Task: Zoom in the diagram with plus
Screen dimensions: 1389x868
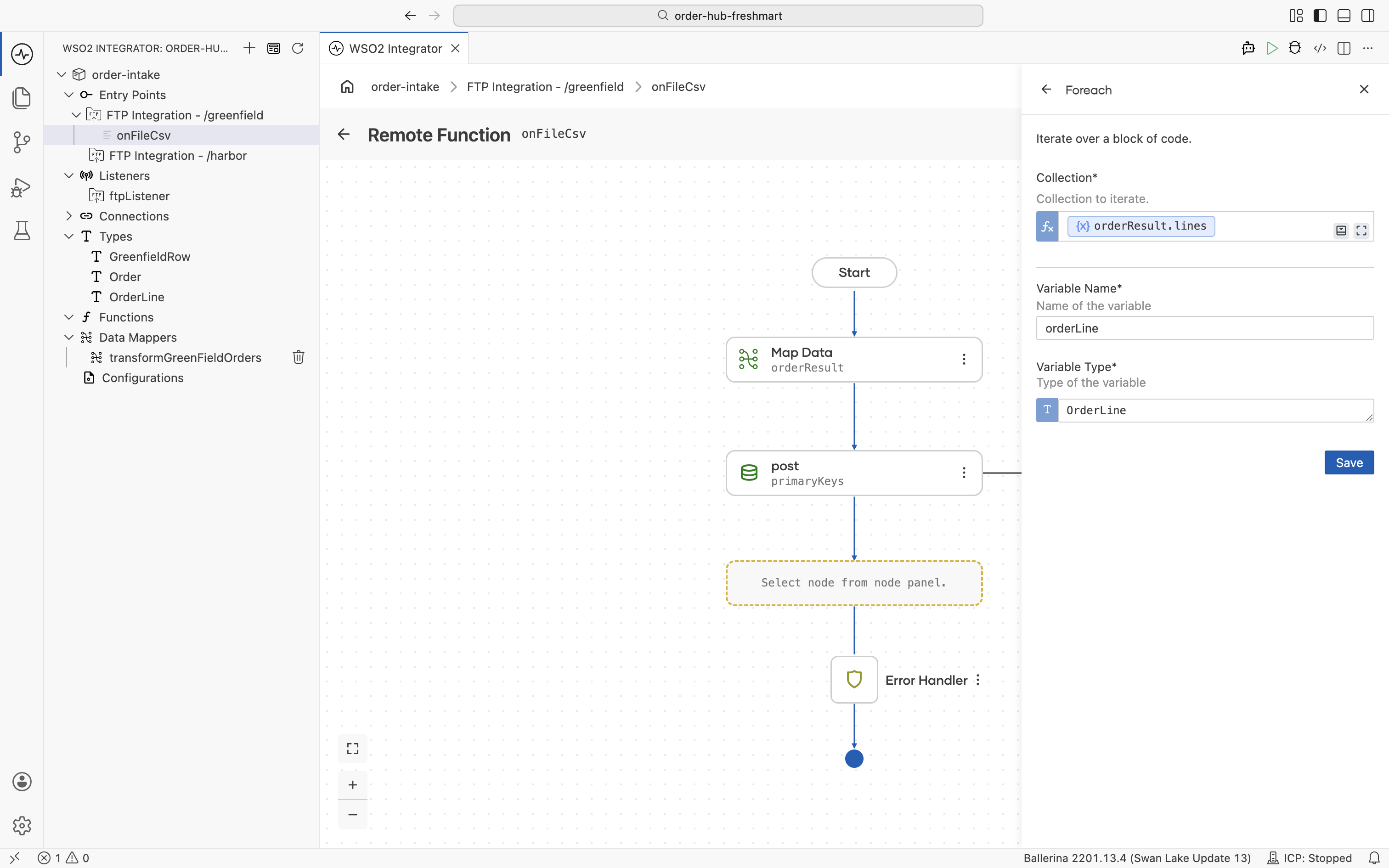Action: tap(352, 785)
